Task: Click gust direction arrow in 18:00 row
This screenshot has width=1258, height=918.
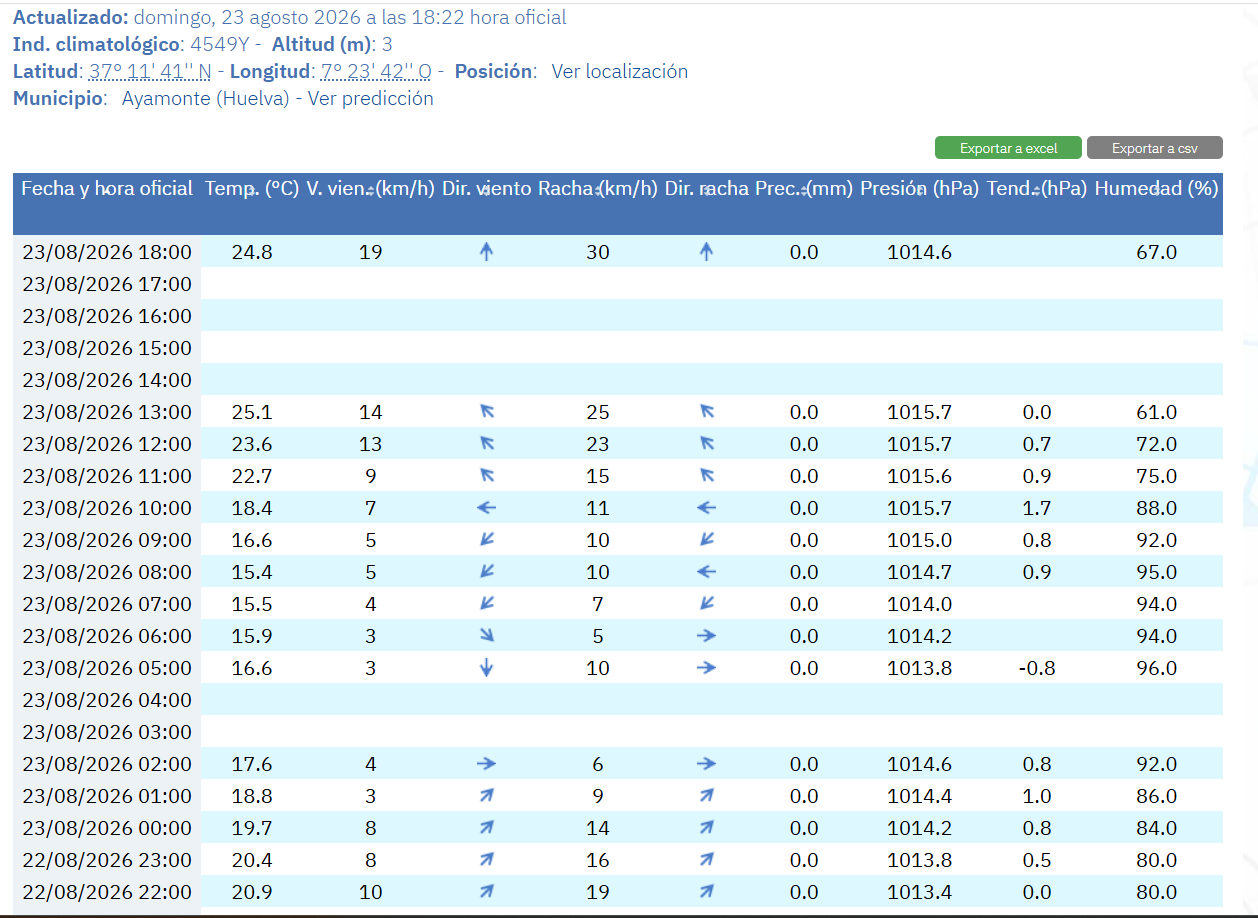Action: pos(706,252)
